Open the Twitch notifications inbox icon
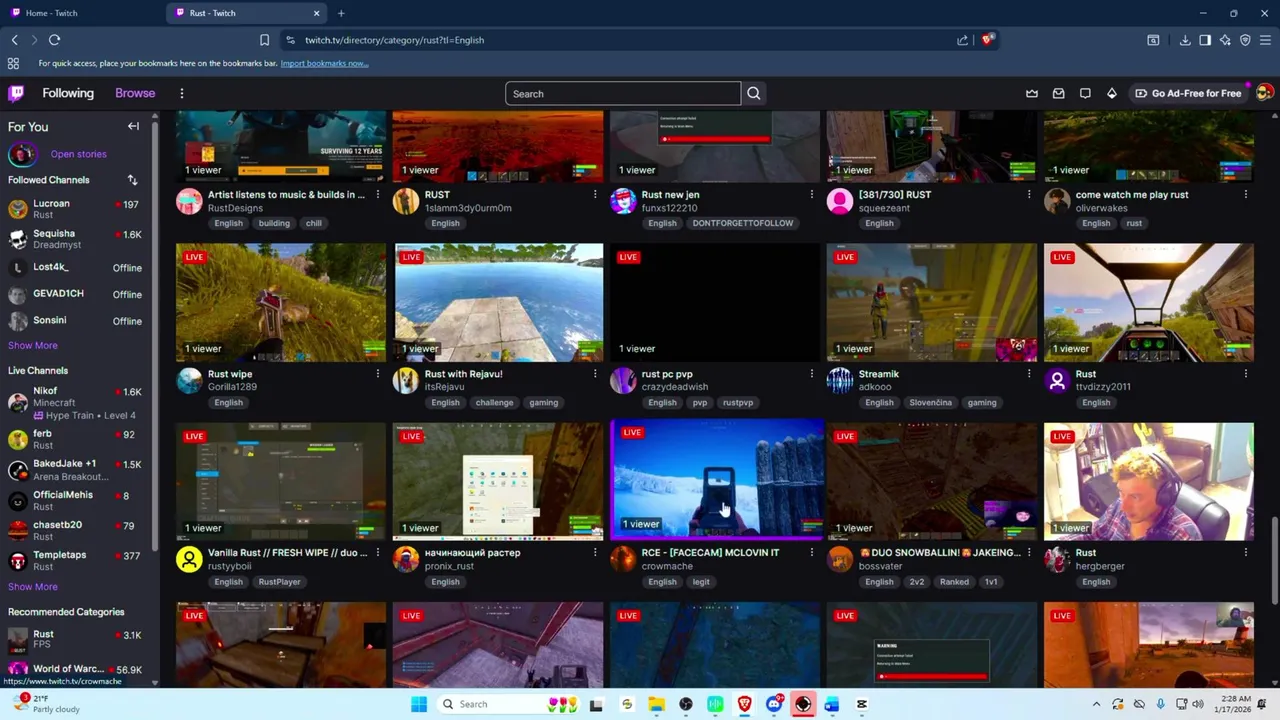This screenshot has height=720, width=1280. pyautogui.click(x=1059, y=93)
